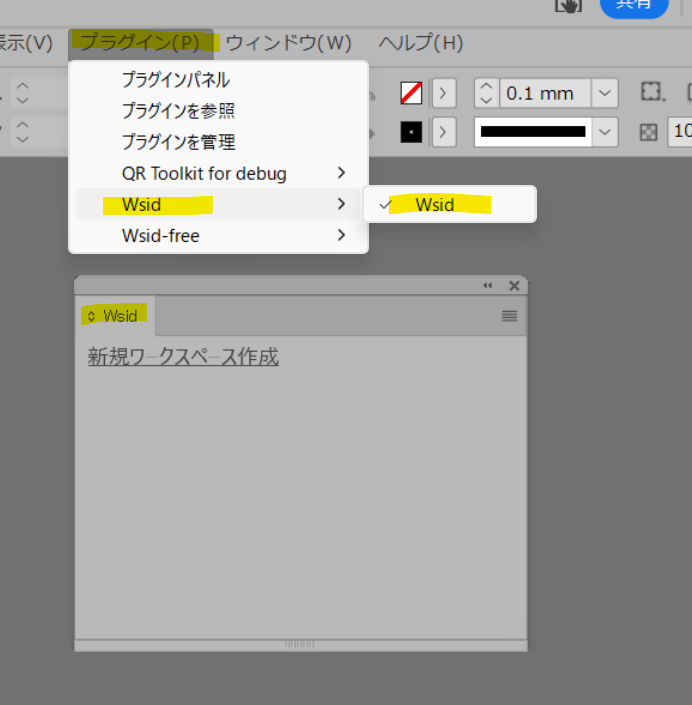Toggle the checked Wsid submenu item
692x705 pixels.
[435, 204]
